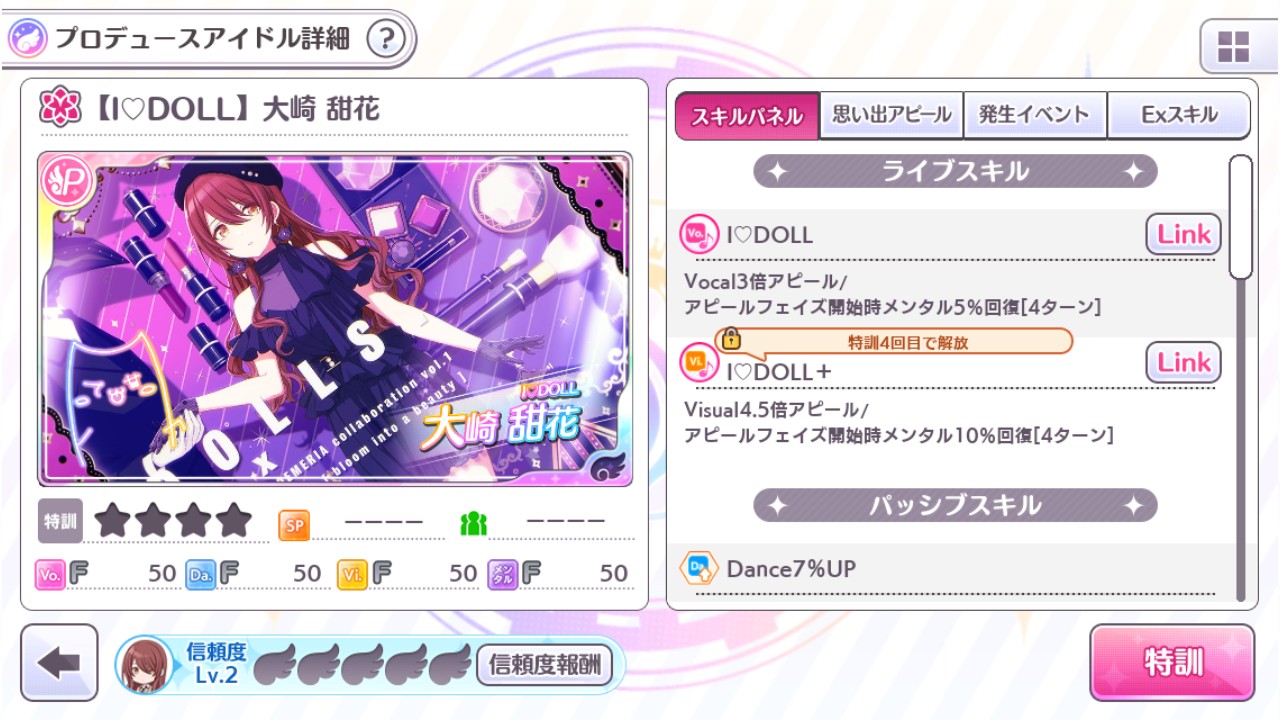Select the スキルパネル tab

tap(747, 115)
